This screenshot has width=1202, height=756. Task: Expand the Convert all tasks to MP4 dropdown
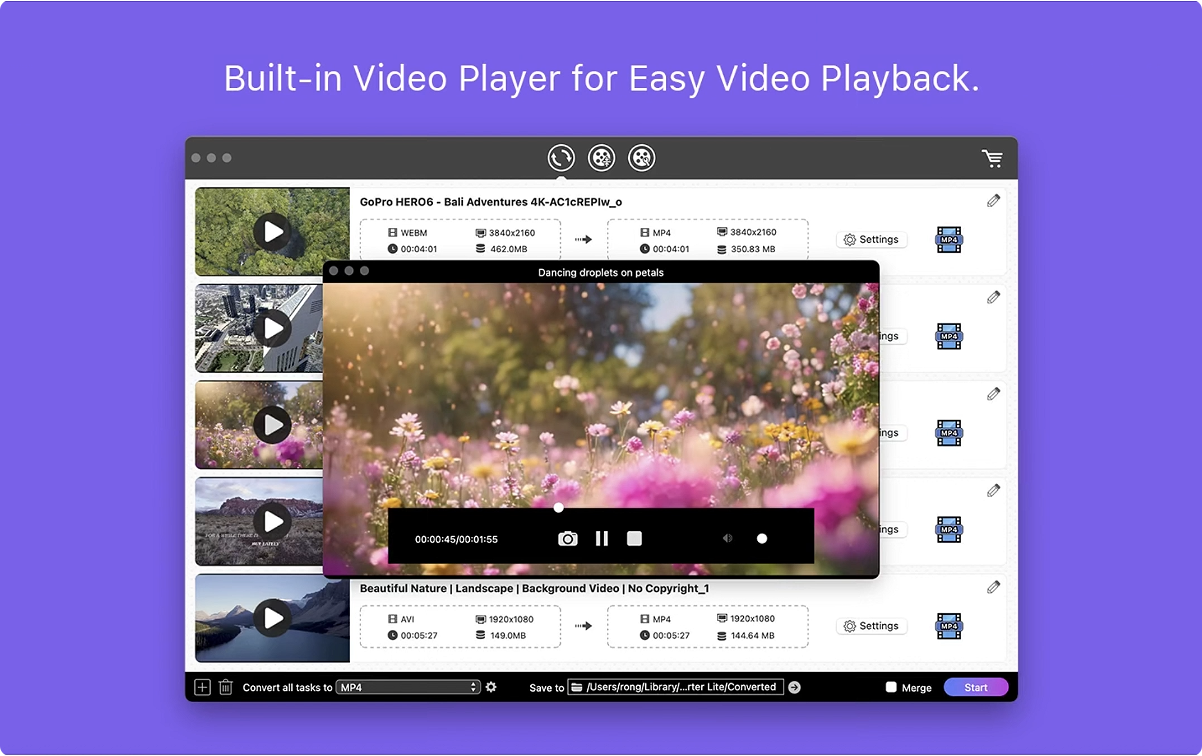tap(408, 687)
